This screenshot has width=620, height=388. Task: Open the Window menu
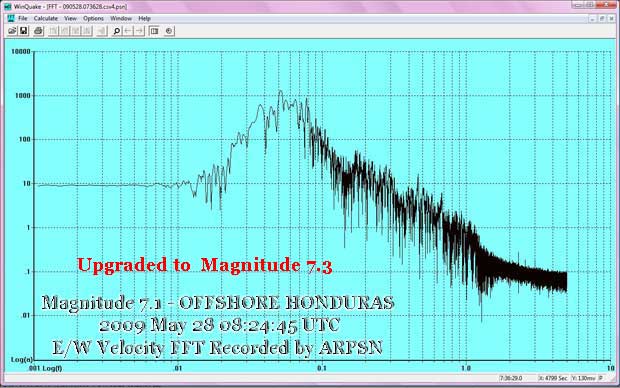[x=121, y=19]
